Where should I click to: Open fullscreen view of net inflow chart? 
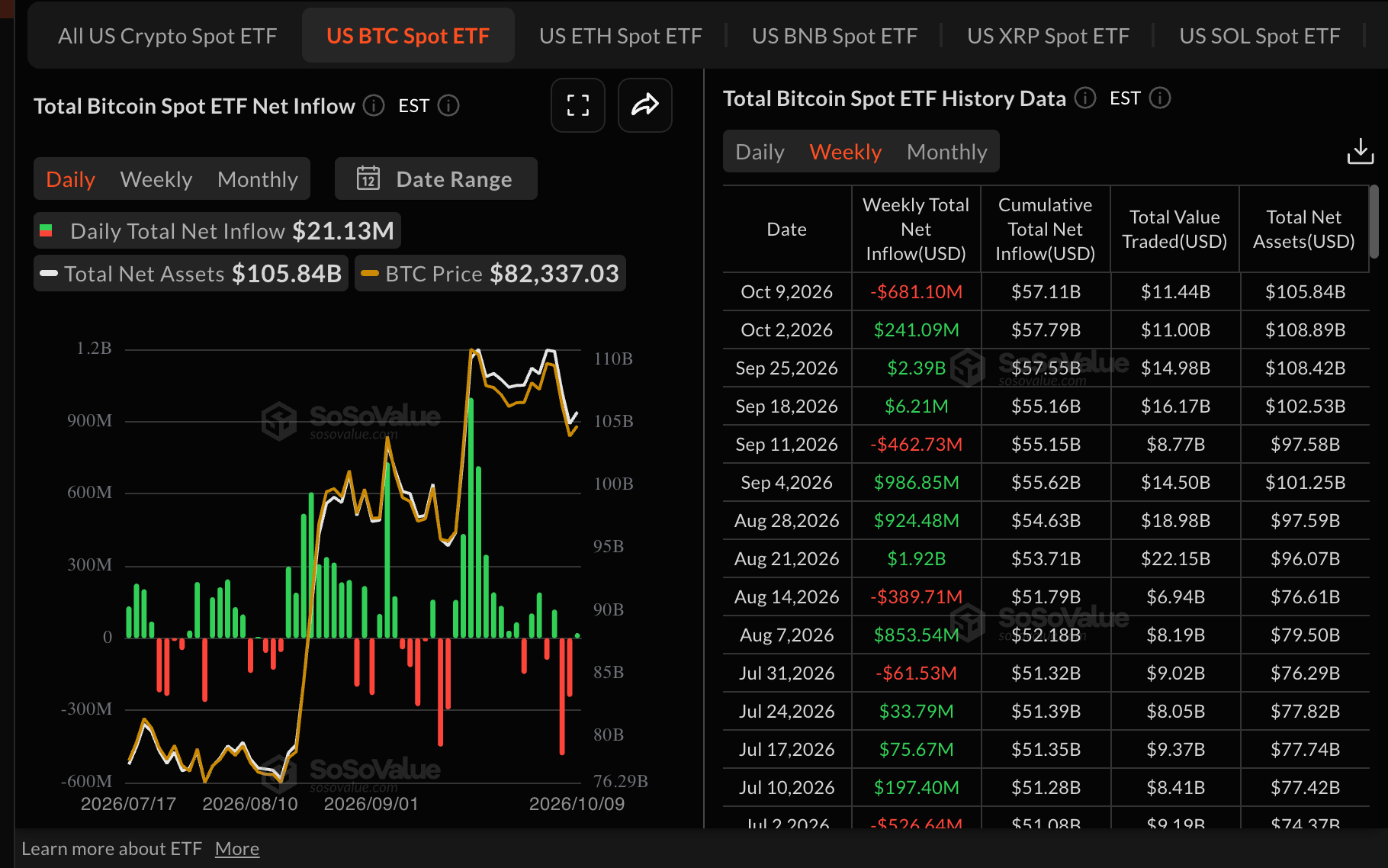pos(578,105)
